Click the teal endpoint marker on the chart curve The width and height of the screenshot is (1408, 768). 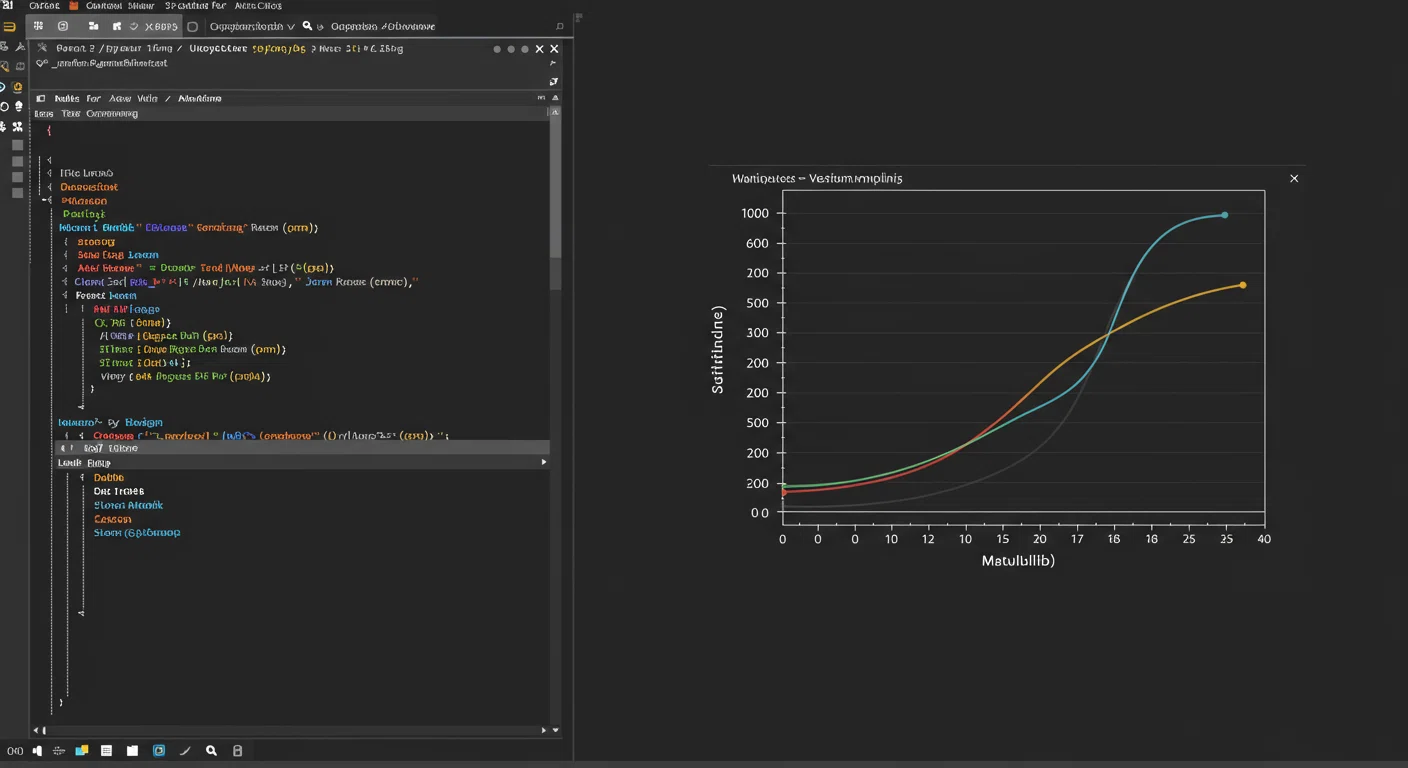tap(1225, 215)
